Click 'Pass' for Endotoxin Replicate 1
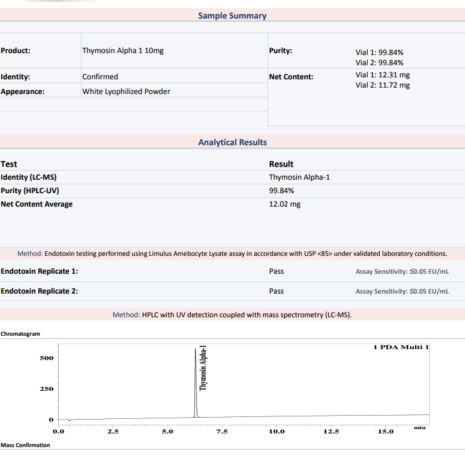The image size is (465, 465). pos(276,271)
